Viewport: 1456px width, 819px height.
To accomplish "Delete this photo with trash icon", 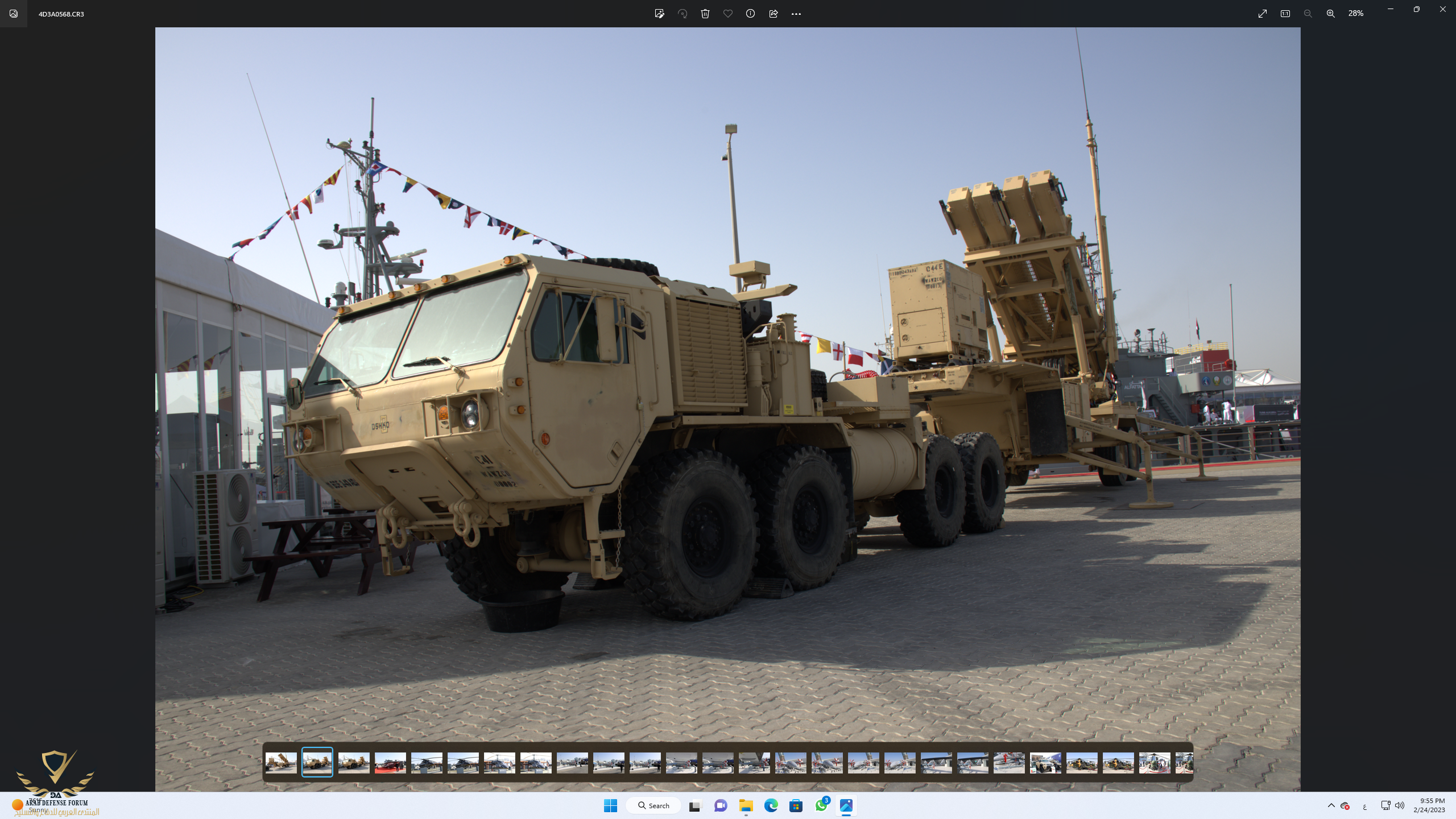I will tap(705, 14).
